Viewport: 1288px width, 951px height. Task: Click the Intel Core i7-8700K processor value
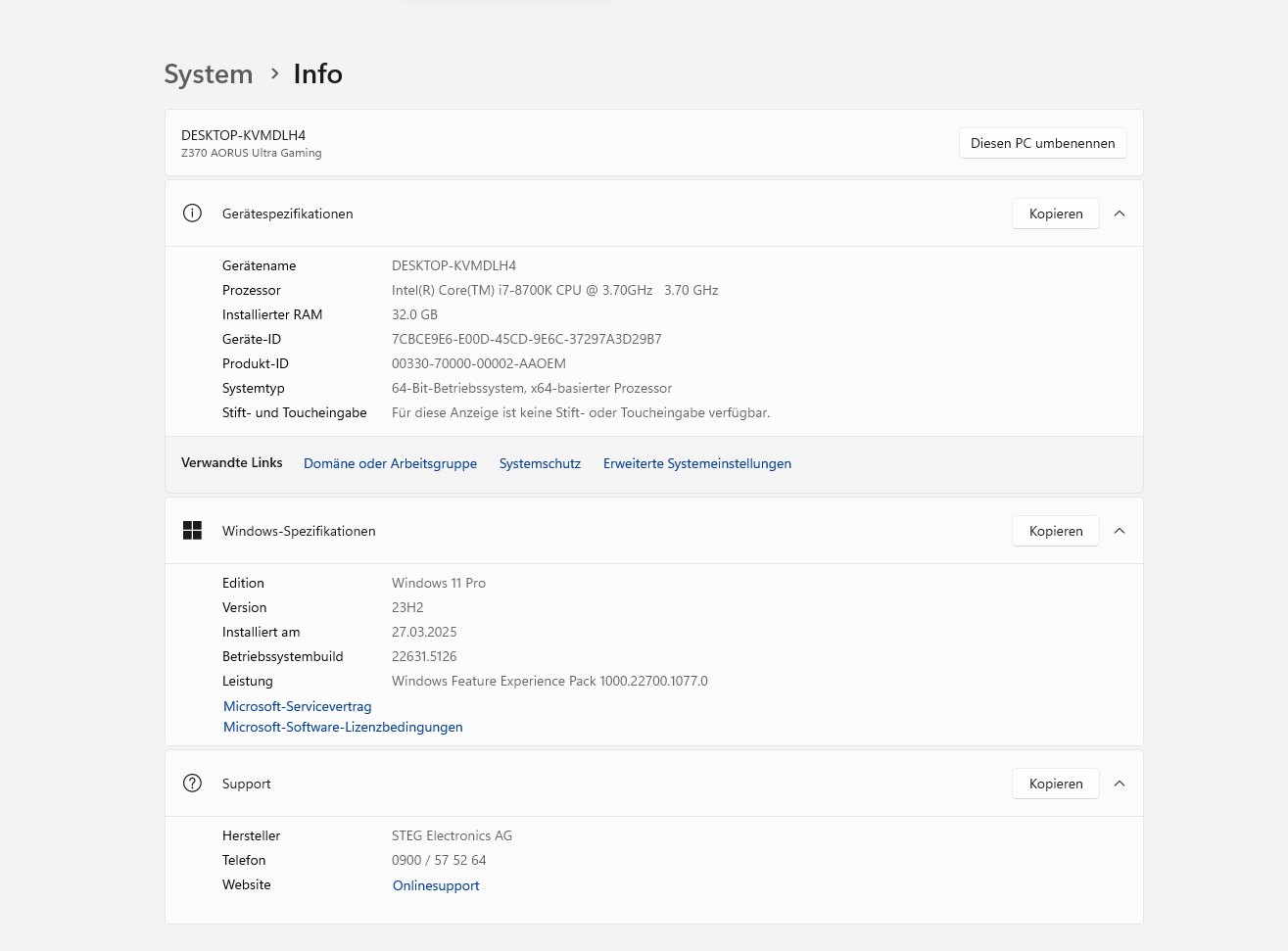tap(554, 290)
